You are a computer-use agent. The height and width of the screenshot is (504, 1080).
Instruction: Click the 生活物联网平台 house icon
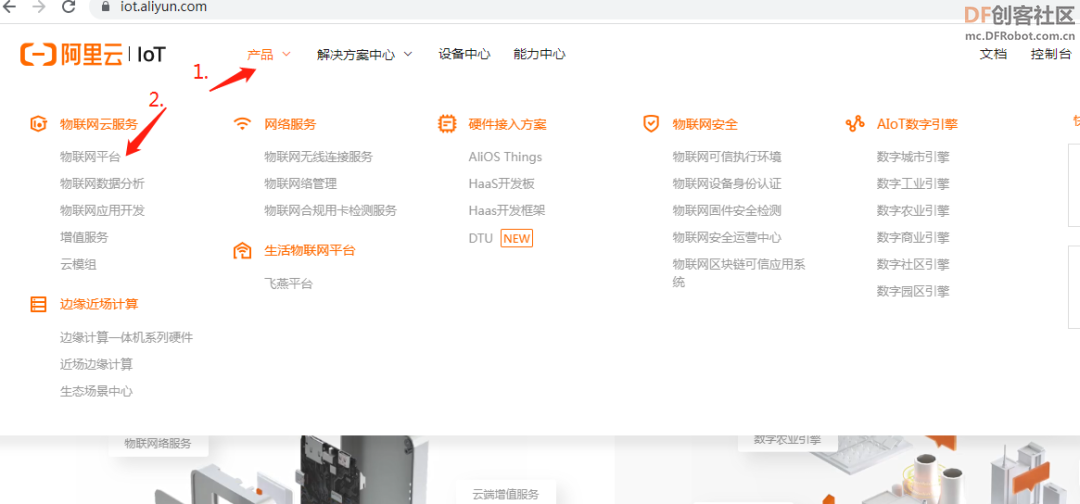[242, 251]
